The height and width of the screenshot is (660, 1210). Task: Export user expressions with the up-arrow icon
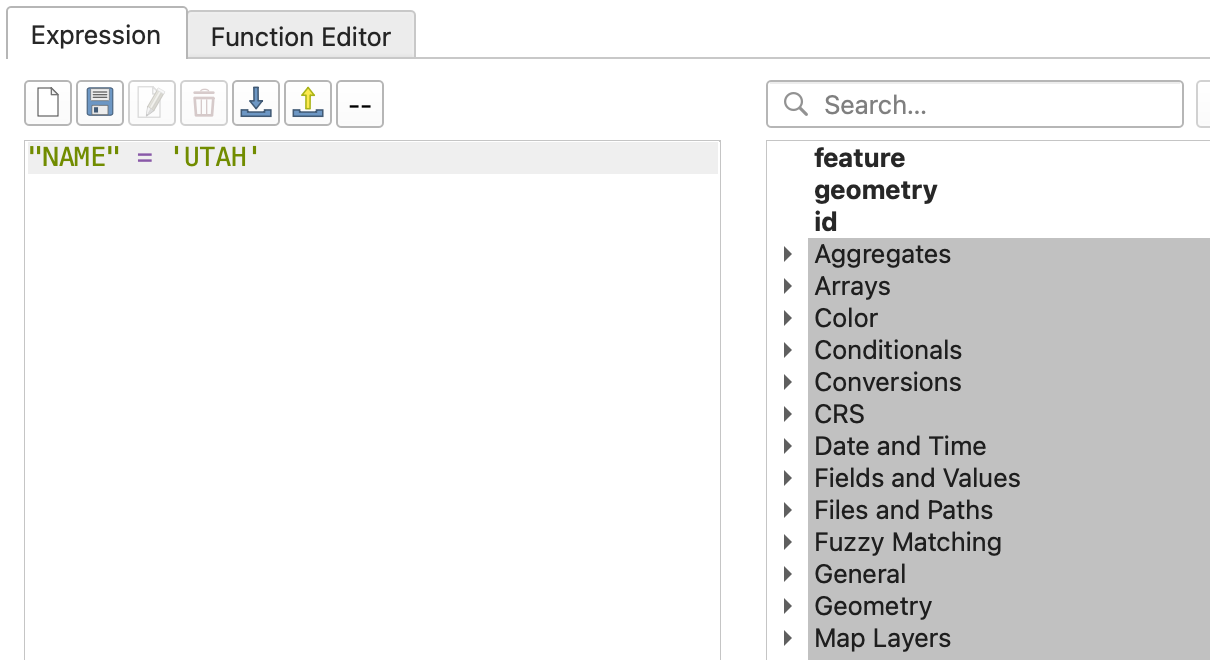tap(308, 103)
